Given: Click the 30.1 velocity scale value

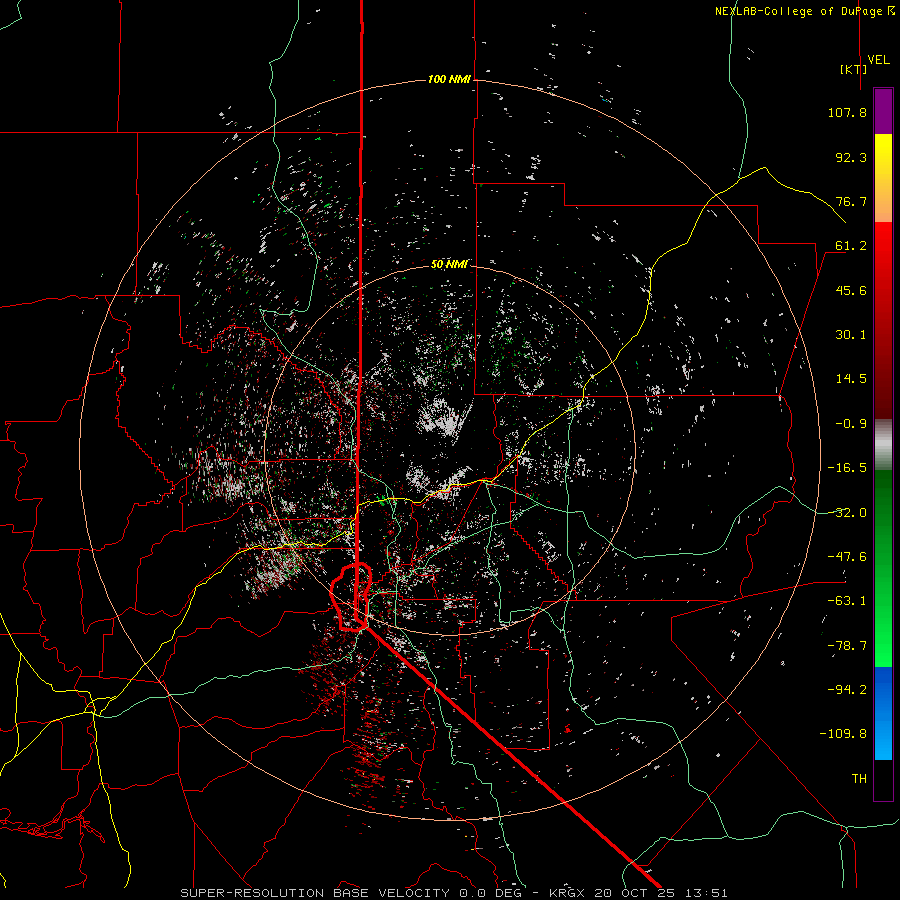Looking at the screenshot, I should (x=851, y=335).
